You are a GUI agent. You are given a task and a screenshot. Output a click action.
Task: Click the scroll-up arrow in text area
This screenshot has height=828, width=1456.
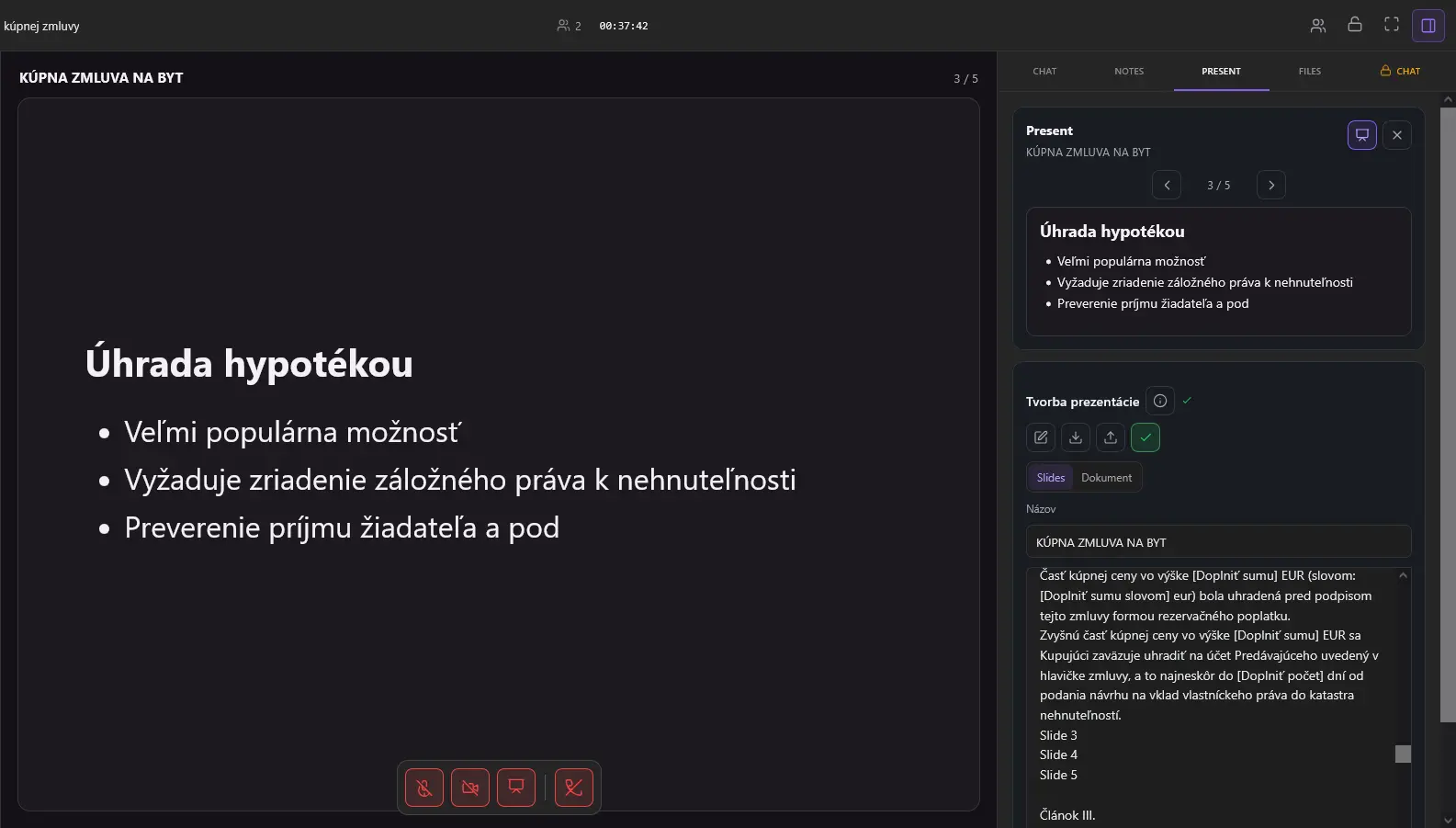[1403, 575]
